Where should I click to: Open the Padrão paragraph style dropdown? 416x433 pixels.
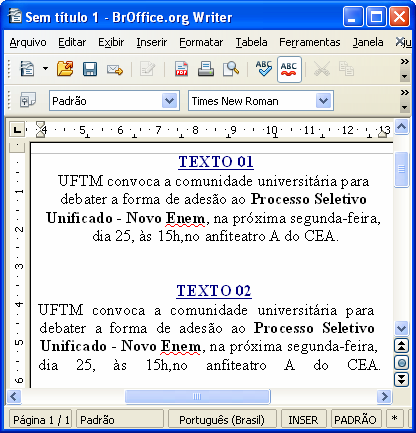170,101
